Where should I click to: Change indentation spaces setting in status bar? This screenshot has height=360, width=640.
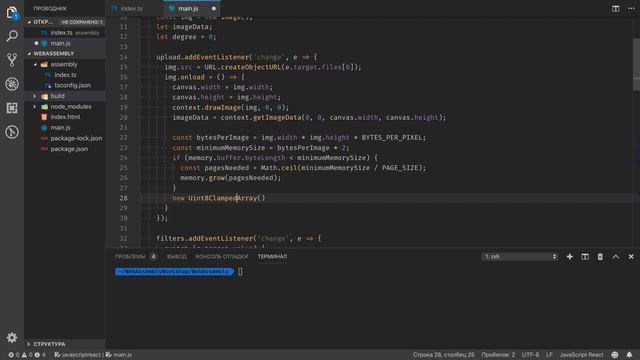point(498,355)
